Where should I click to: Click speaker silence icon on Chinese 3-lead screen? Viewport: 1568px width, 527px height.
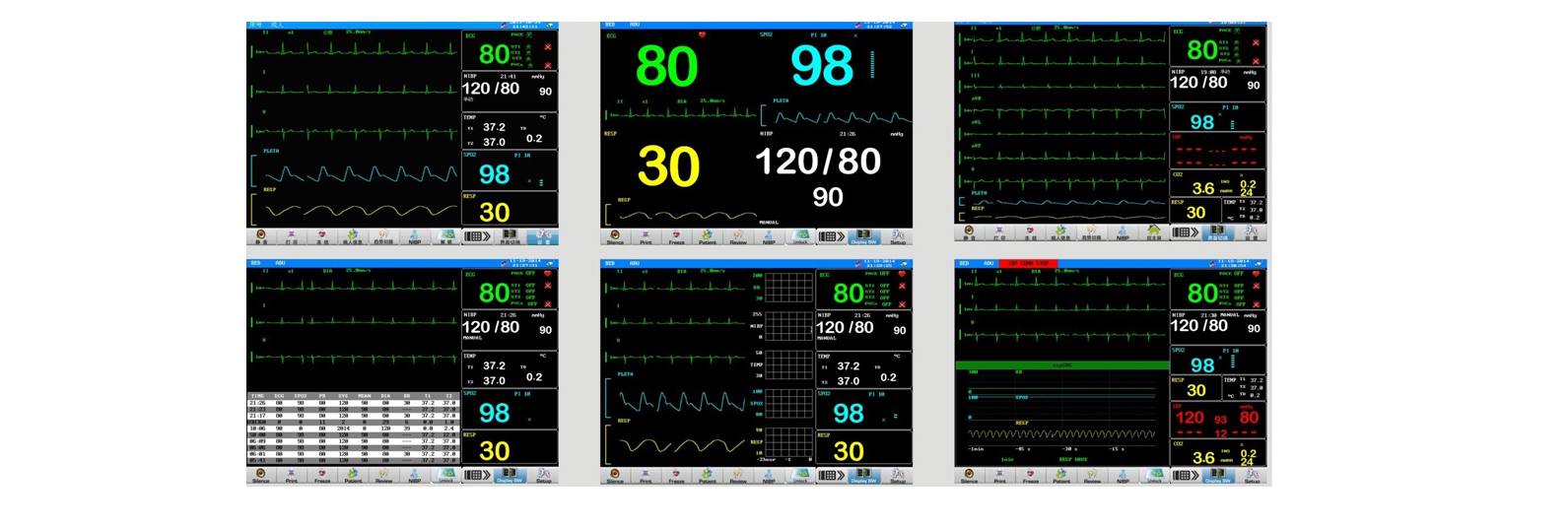click(x=261, y=236)
